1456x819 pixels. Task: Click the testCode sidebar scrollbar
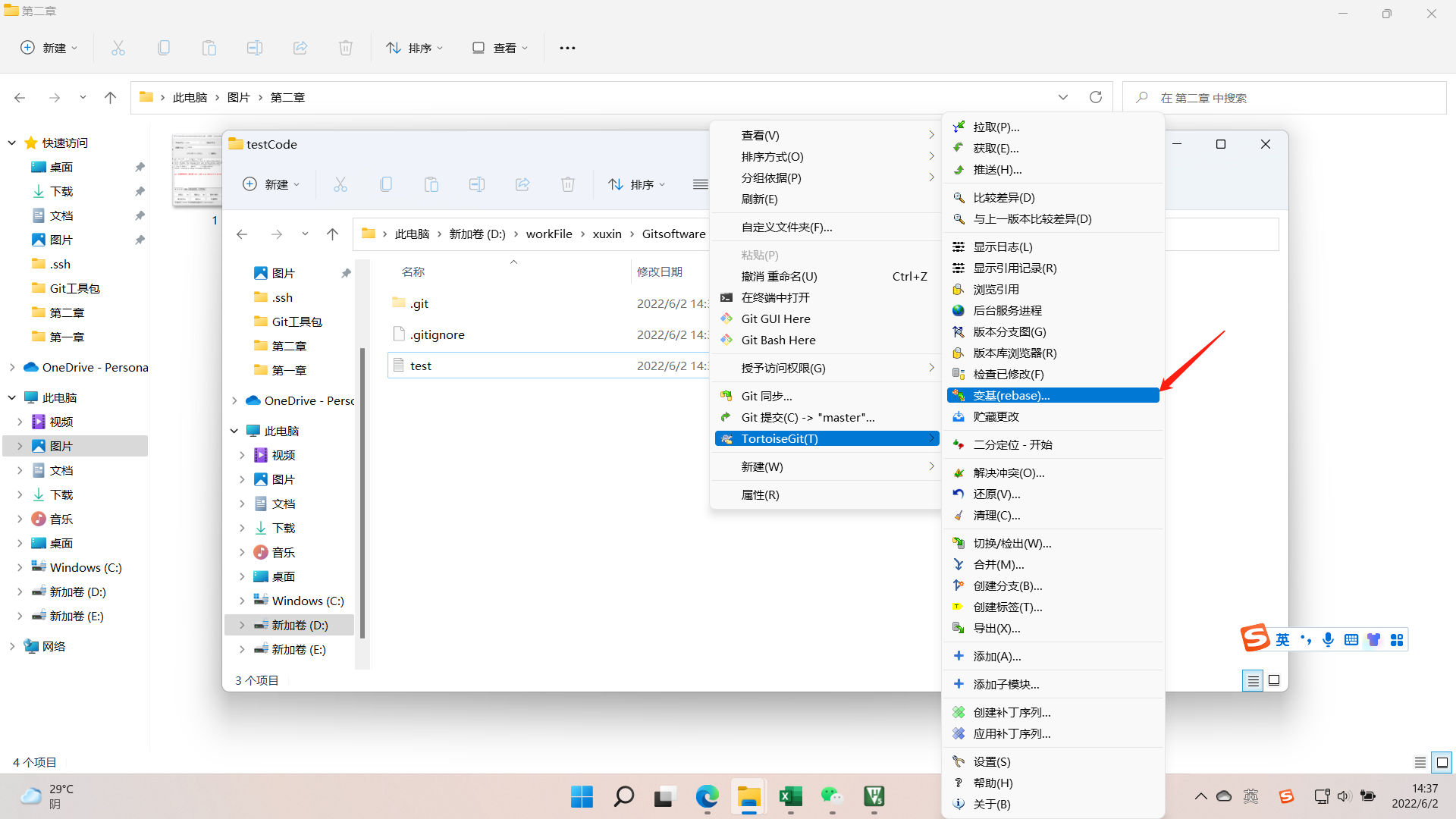click(362, 493)
